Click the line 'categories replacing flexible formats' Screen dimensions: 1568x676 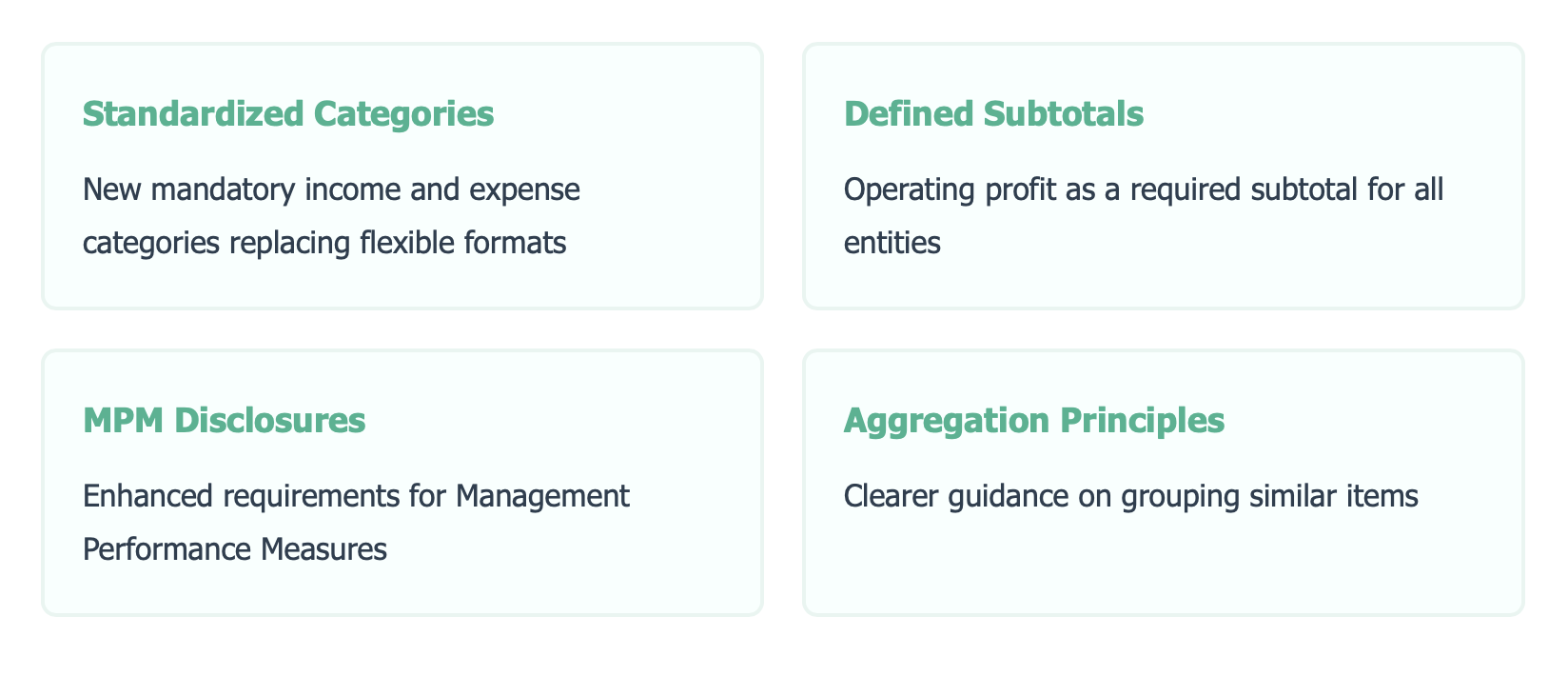tap(324, 243)
